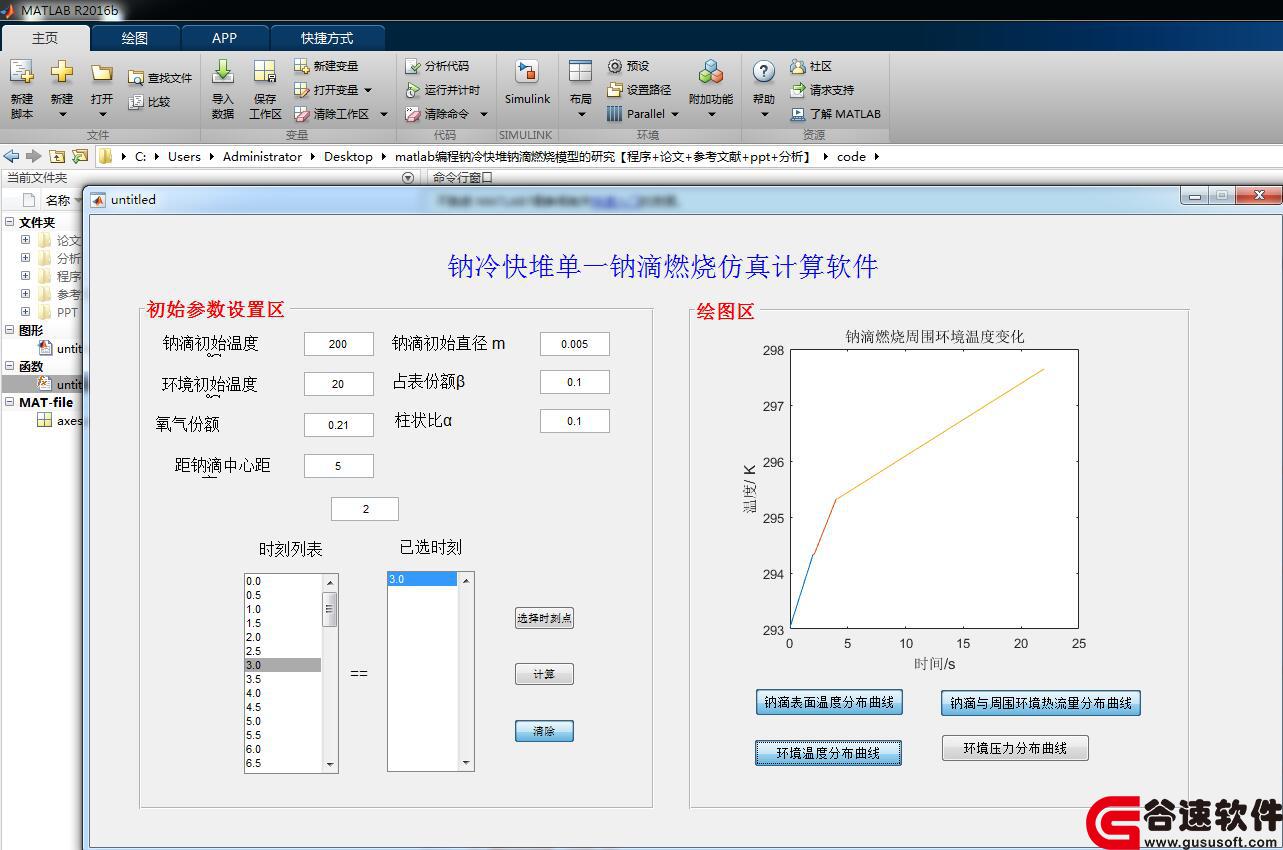This screenshot has width=1283, height=850.
Task: Click Desktop in the address path
Action: pyautogui.click(x=348, y=156)
